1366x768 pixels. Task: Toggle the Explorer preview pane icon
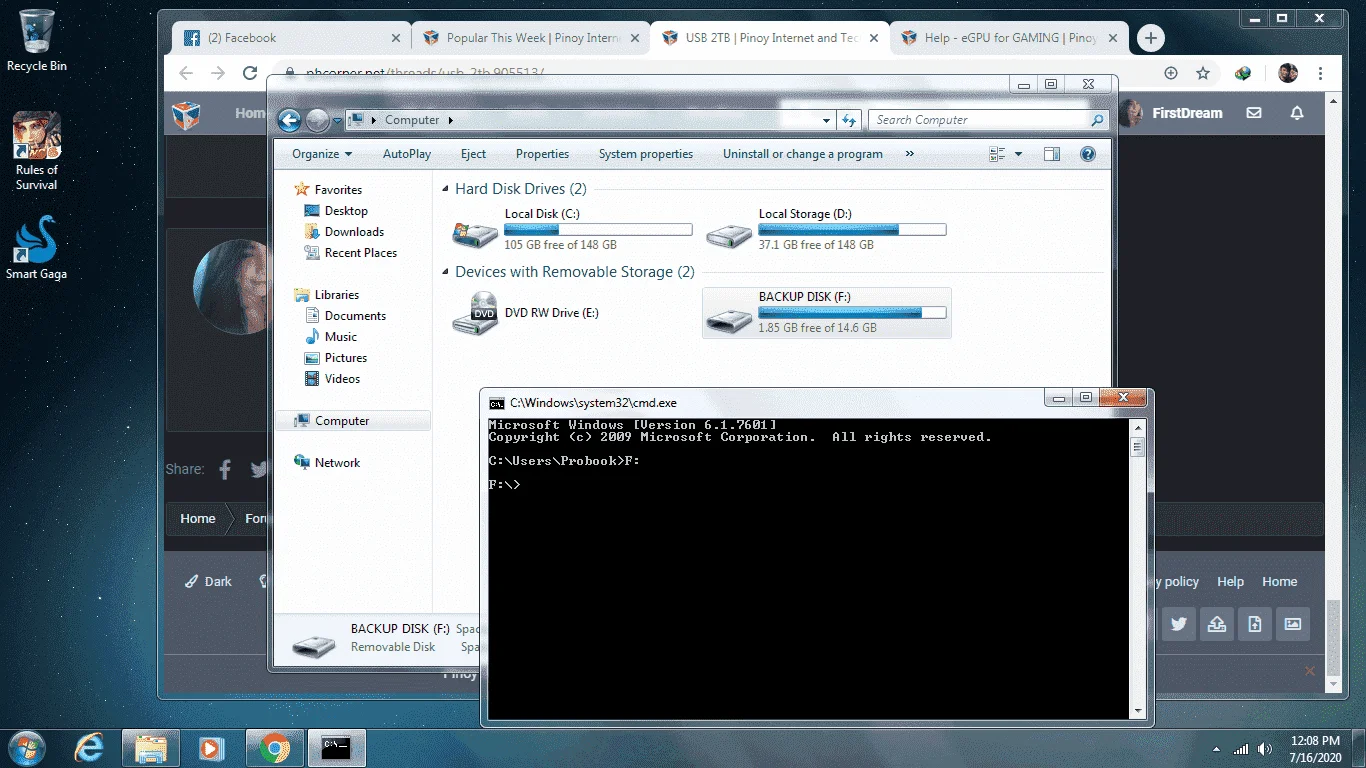click(1051, 154)
